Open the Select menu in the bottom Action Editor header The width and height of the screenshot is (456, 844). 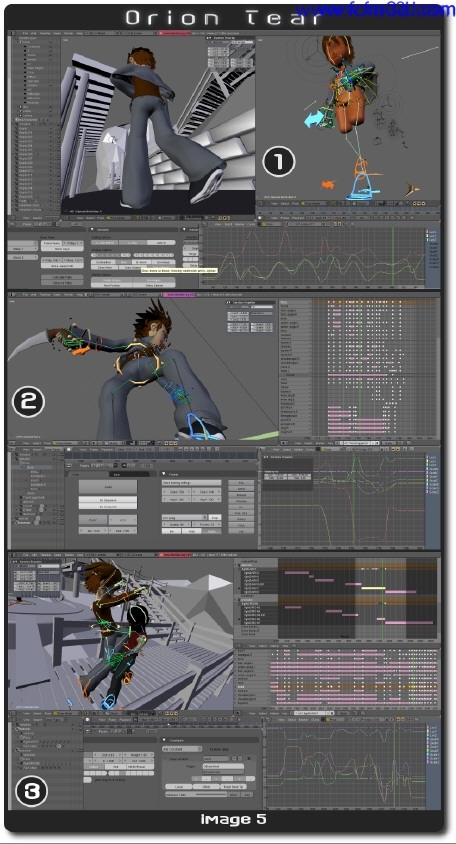[x=263, y=713]
